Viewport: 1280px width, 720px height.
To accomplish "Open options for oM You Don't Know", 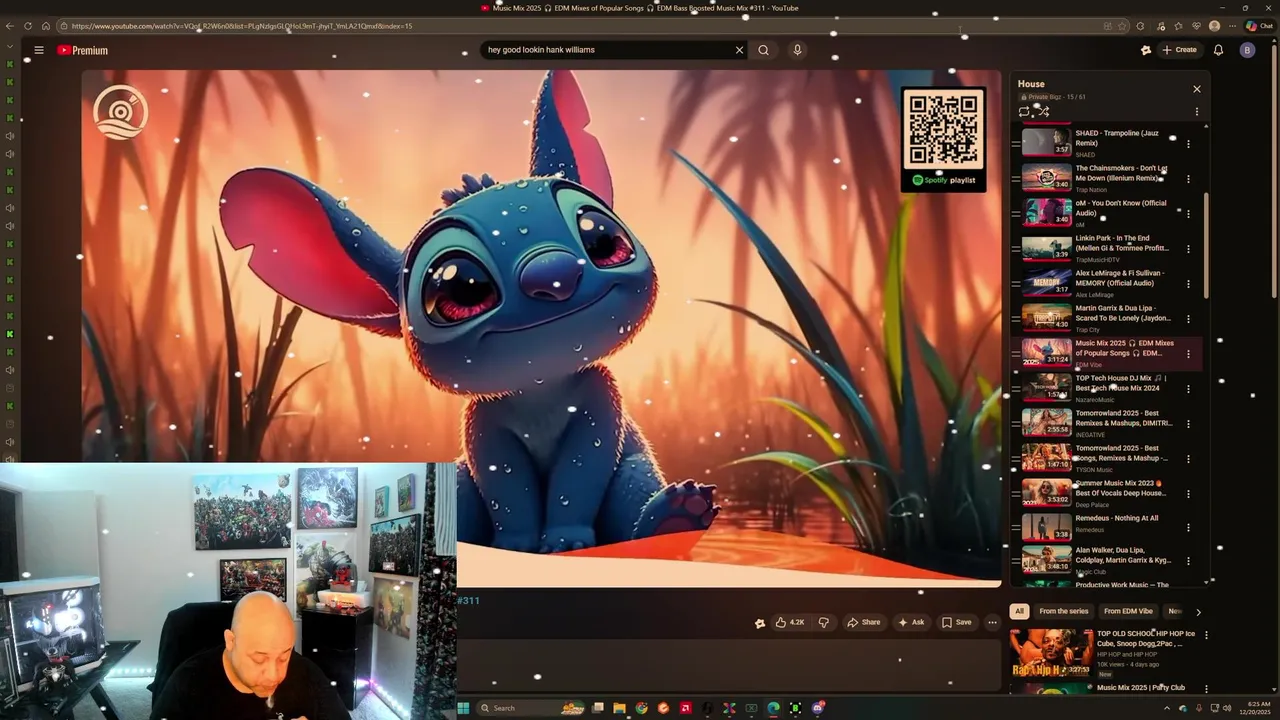I will pyautogui.click(x=1188, y=214).
